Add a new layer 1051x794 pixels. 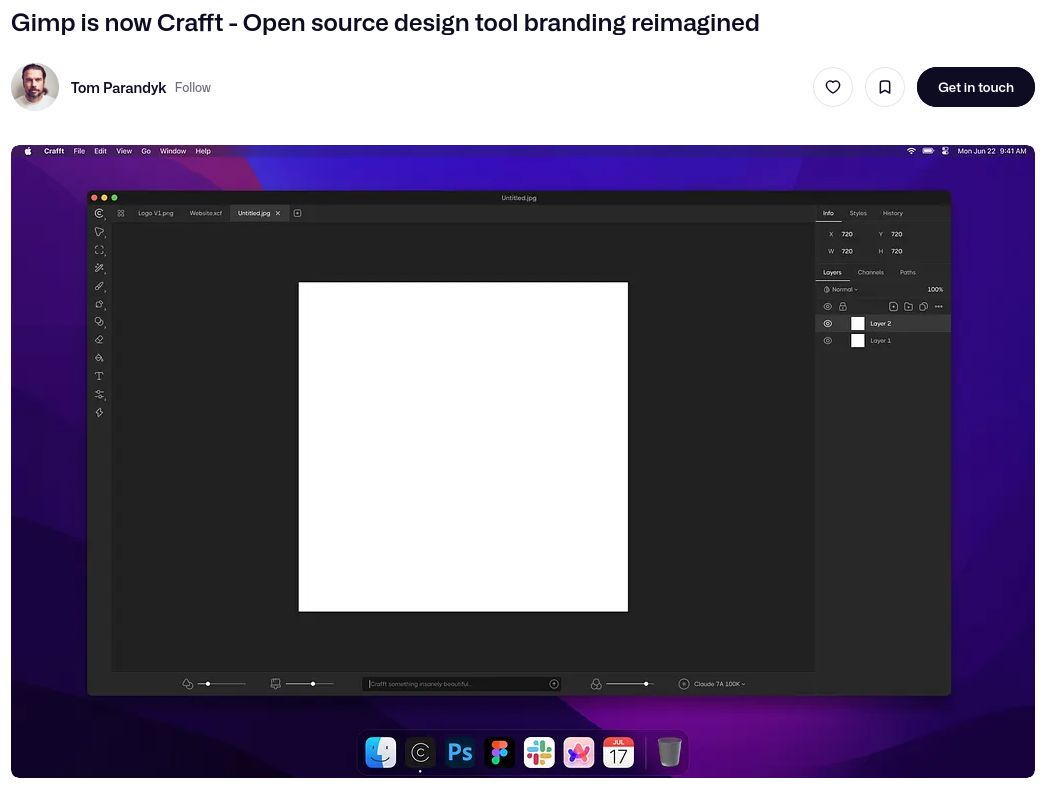pyautogui.click(x=893, y=306)
